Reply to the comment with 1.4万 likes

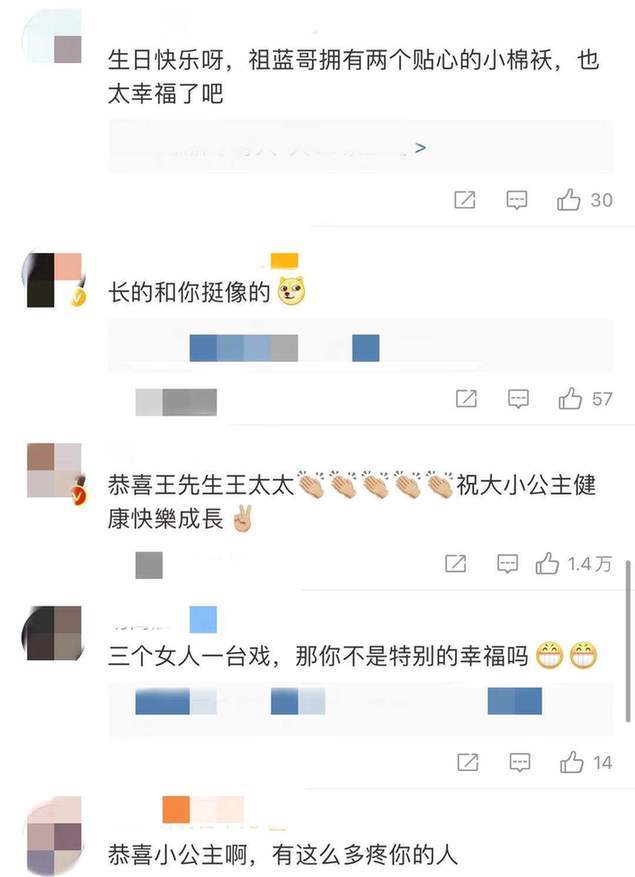[507, 563]
